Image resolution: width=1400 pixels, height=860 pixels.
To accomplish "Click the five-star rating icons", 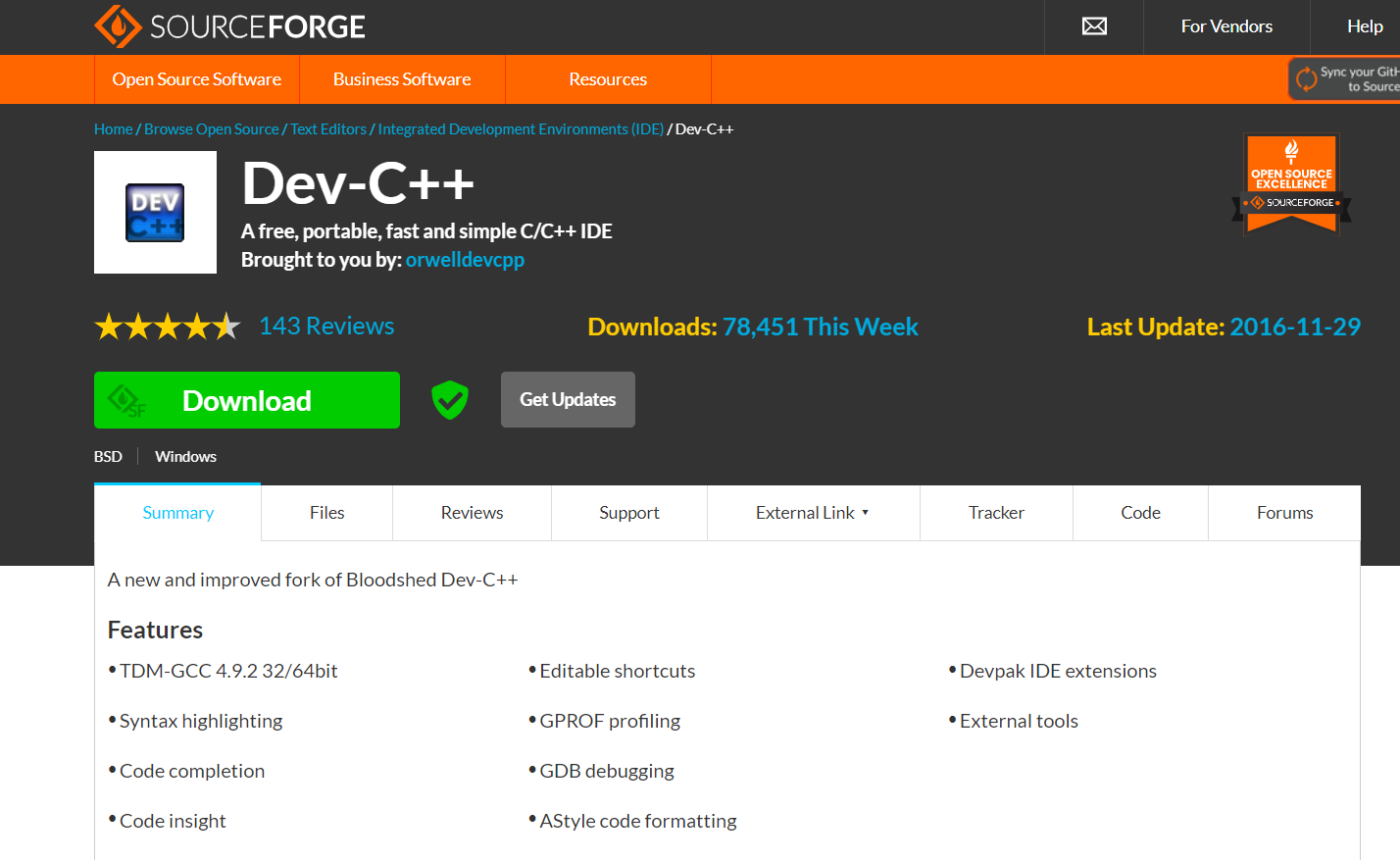I will [x=168, y=326].
